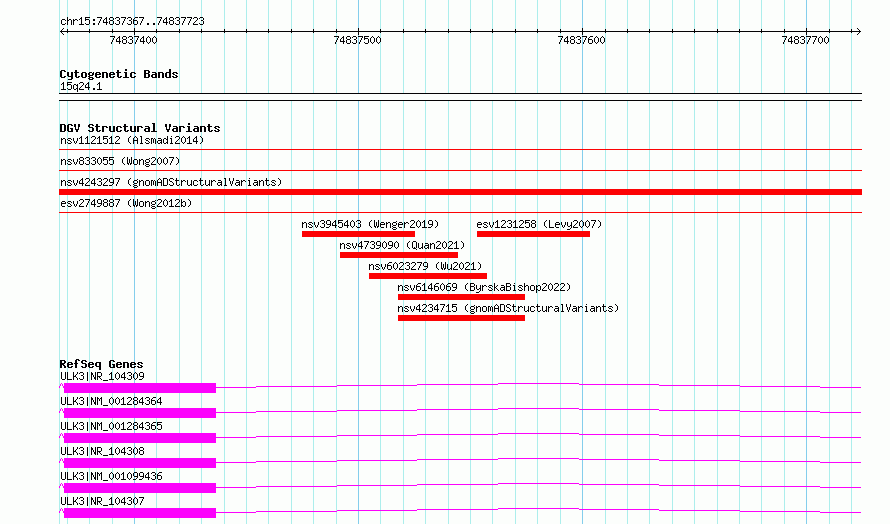Click the 74837400 ruler position label
Screen dimensions: 890x524
click(133, 40)
